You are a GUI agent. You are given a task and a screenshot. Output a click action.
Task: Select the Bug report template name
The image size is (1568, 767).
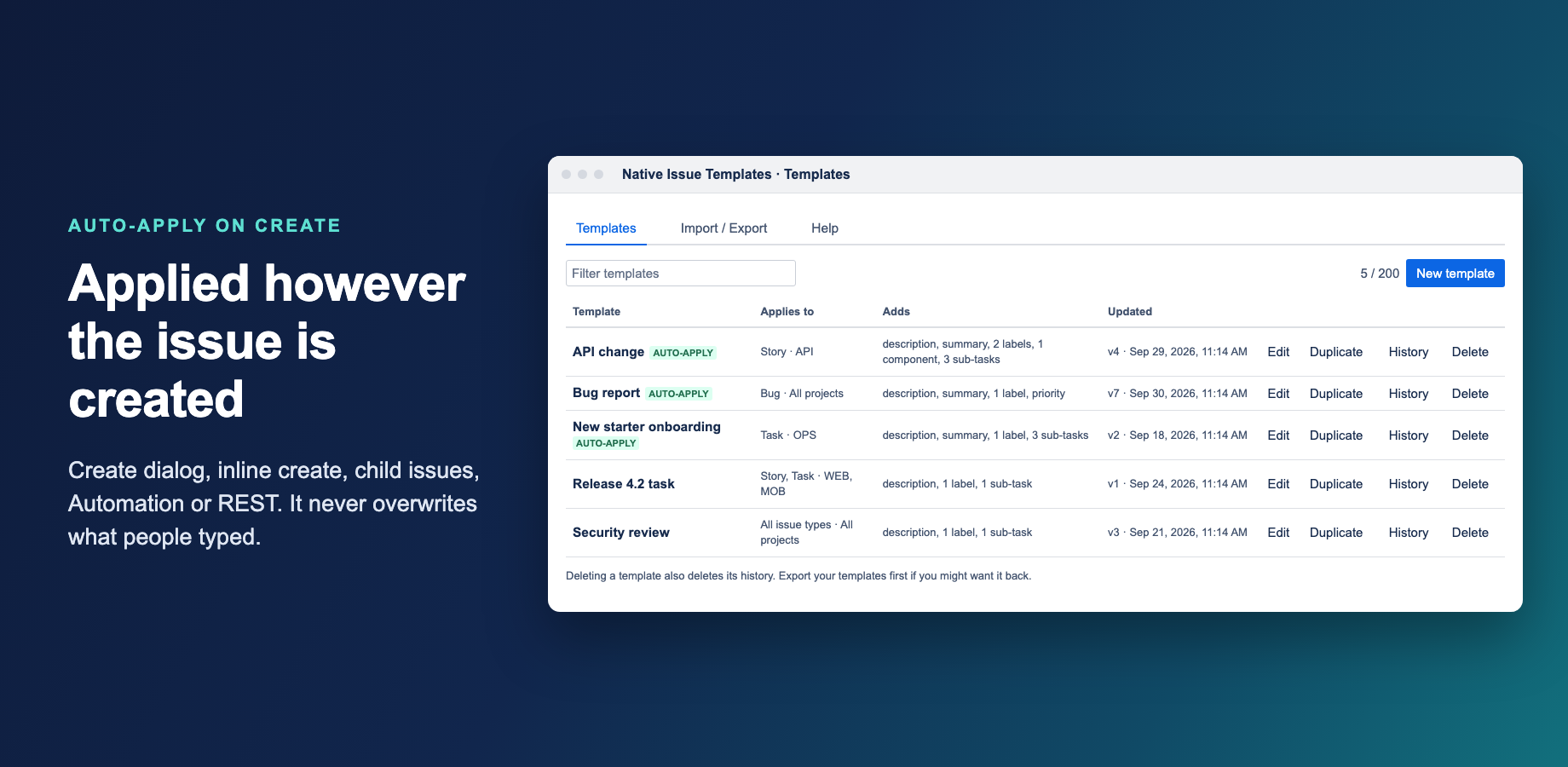pos(606,393)
